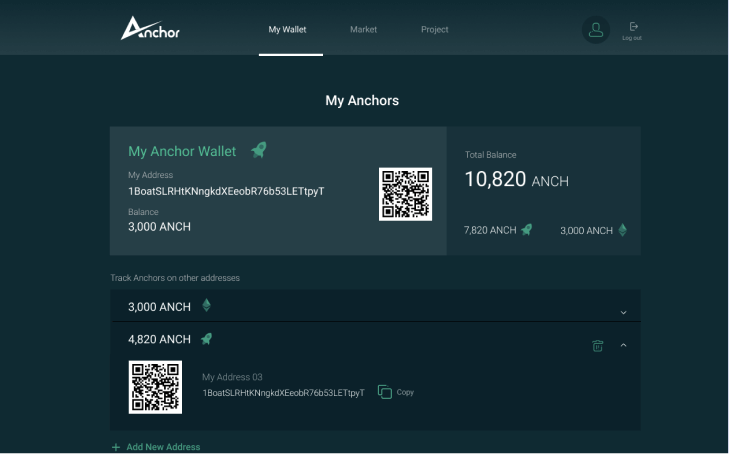Click the 7,820 ANCH balance value
729x454 pixels.
(x=490, y=230)
